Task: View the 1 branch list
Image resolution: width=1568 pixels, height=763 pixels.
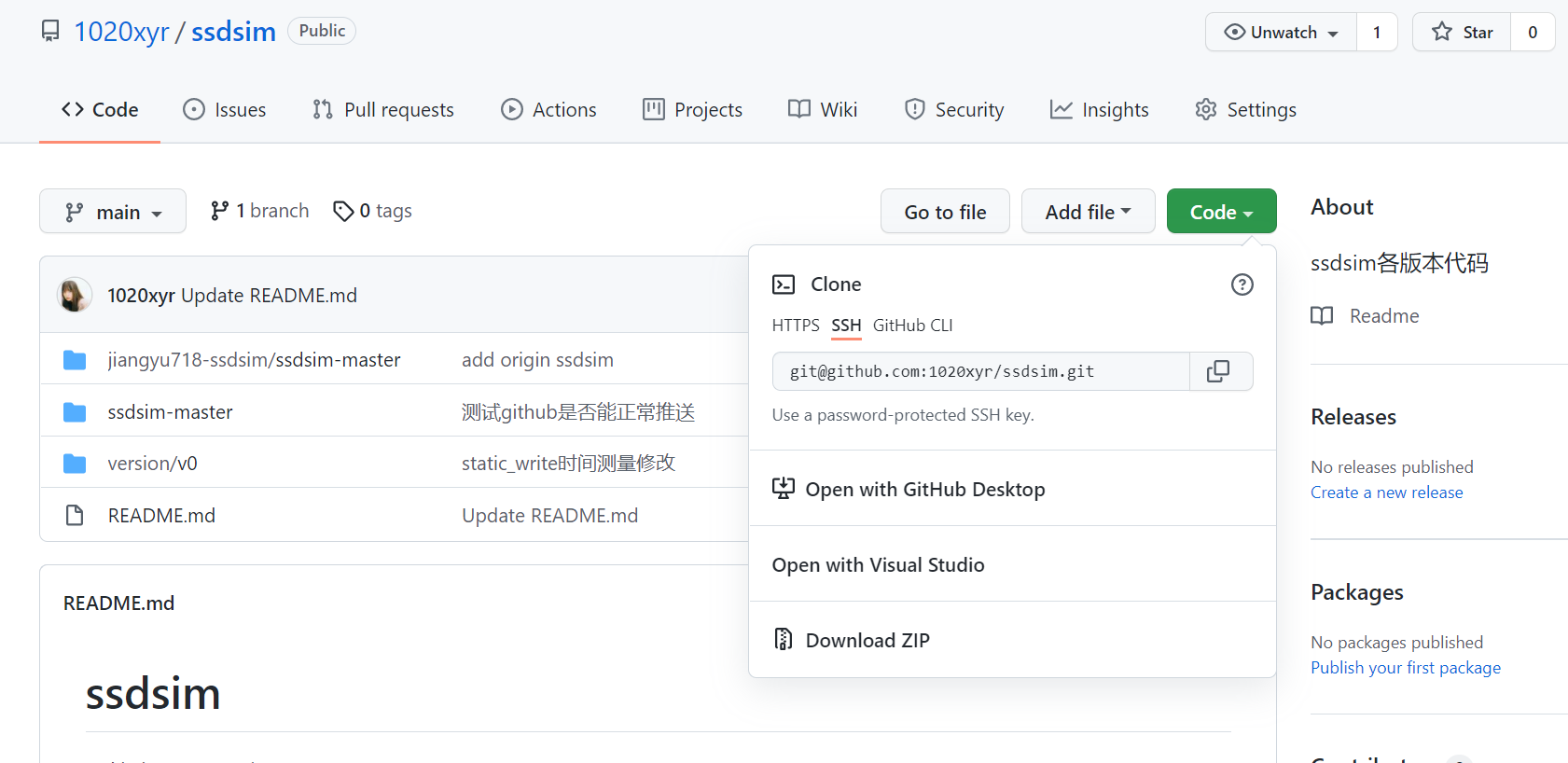Action: [259, 211]
